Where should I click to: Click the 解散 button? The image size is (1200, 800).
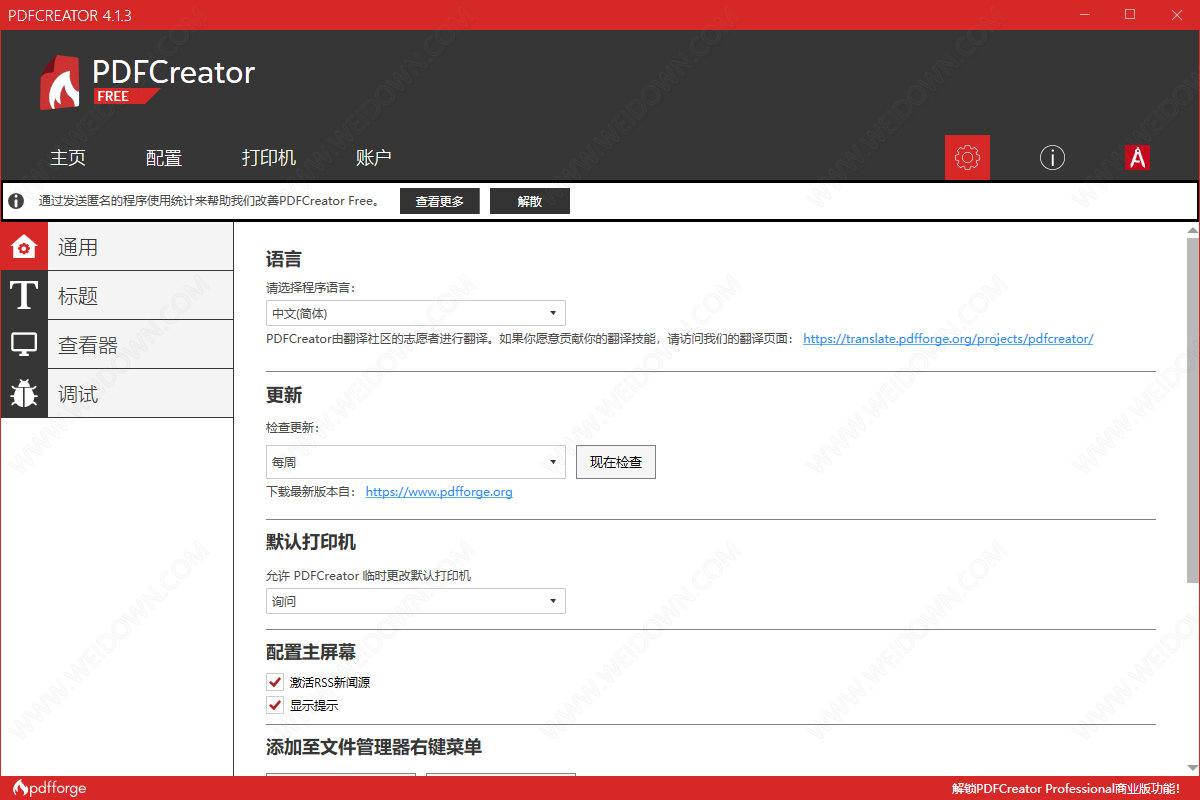tap(530, 201)
